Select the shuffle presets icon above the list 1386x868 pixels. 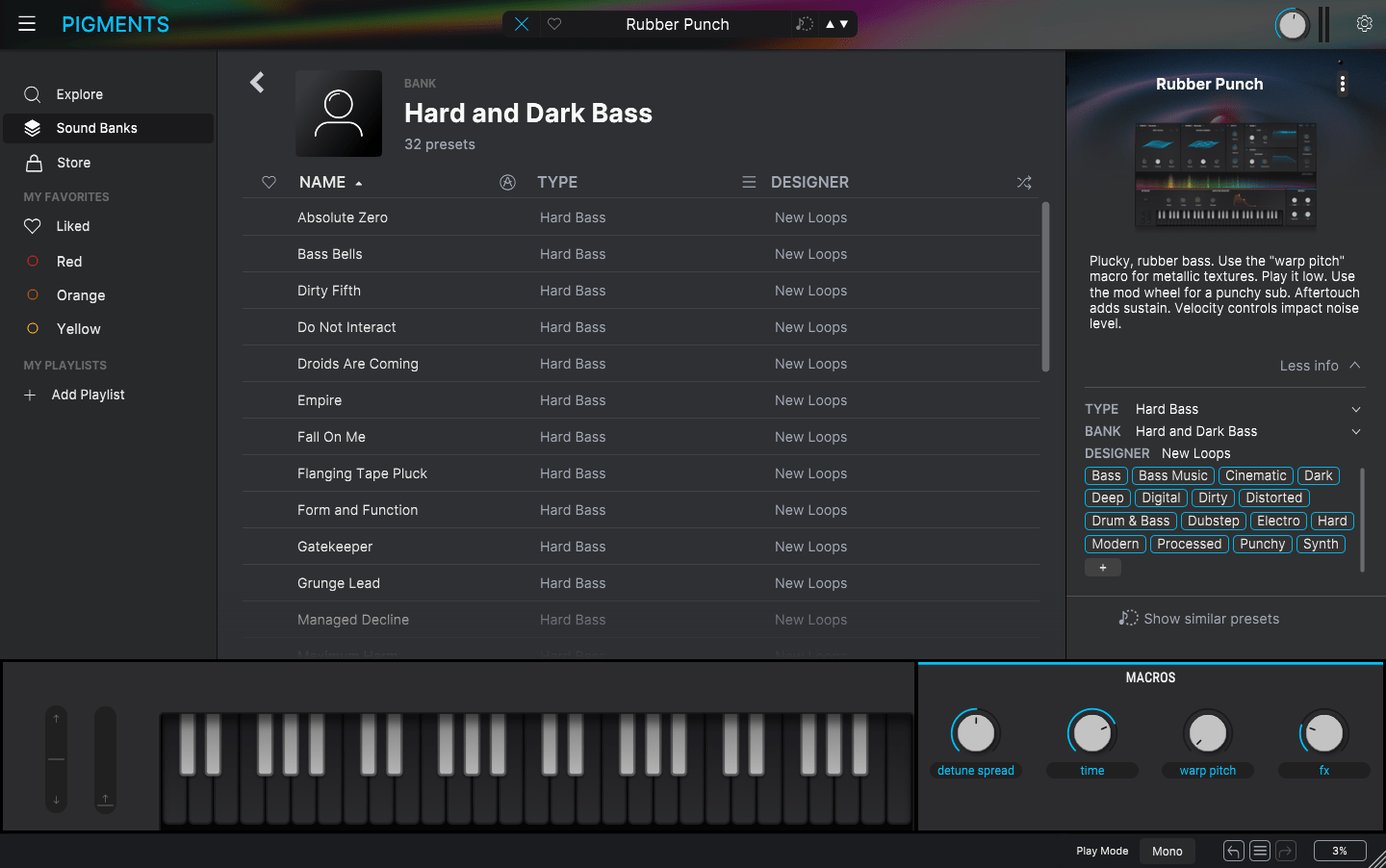(1023, 182)
